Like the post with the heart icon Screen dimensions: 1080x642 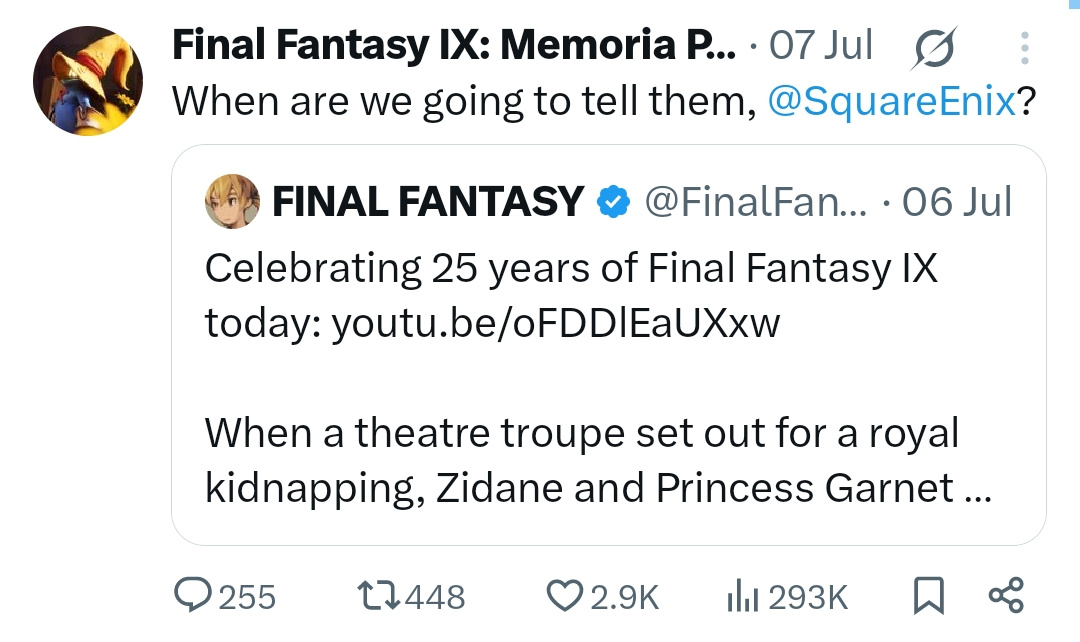(565, 596)
